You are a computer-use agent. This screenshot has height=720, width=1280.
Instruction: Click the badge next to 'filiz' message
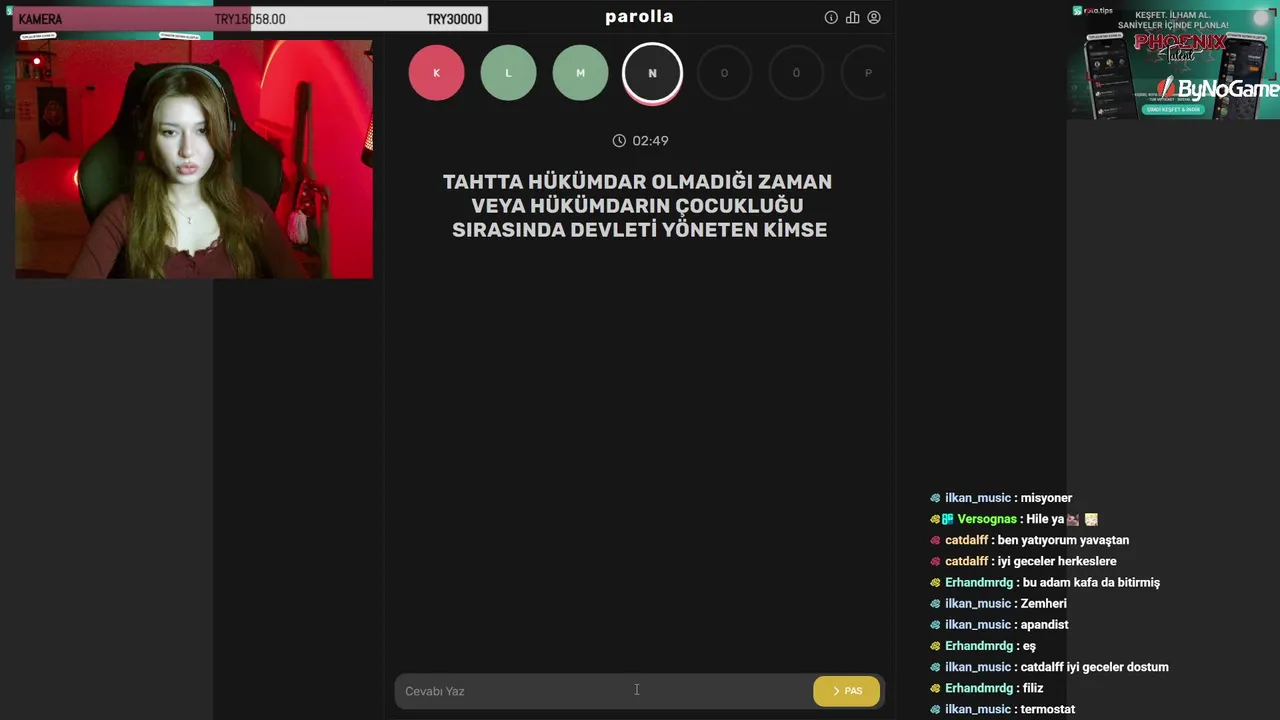(935, 688)
